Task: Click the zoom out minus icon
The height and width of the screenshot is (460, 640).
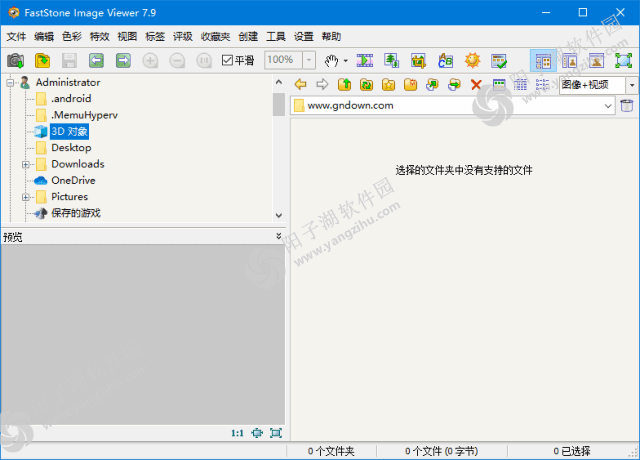Action: click(177, 61)
